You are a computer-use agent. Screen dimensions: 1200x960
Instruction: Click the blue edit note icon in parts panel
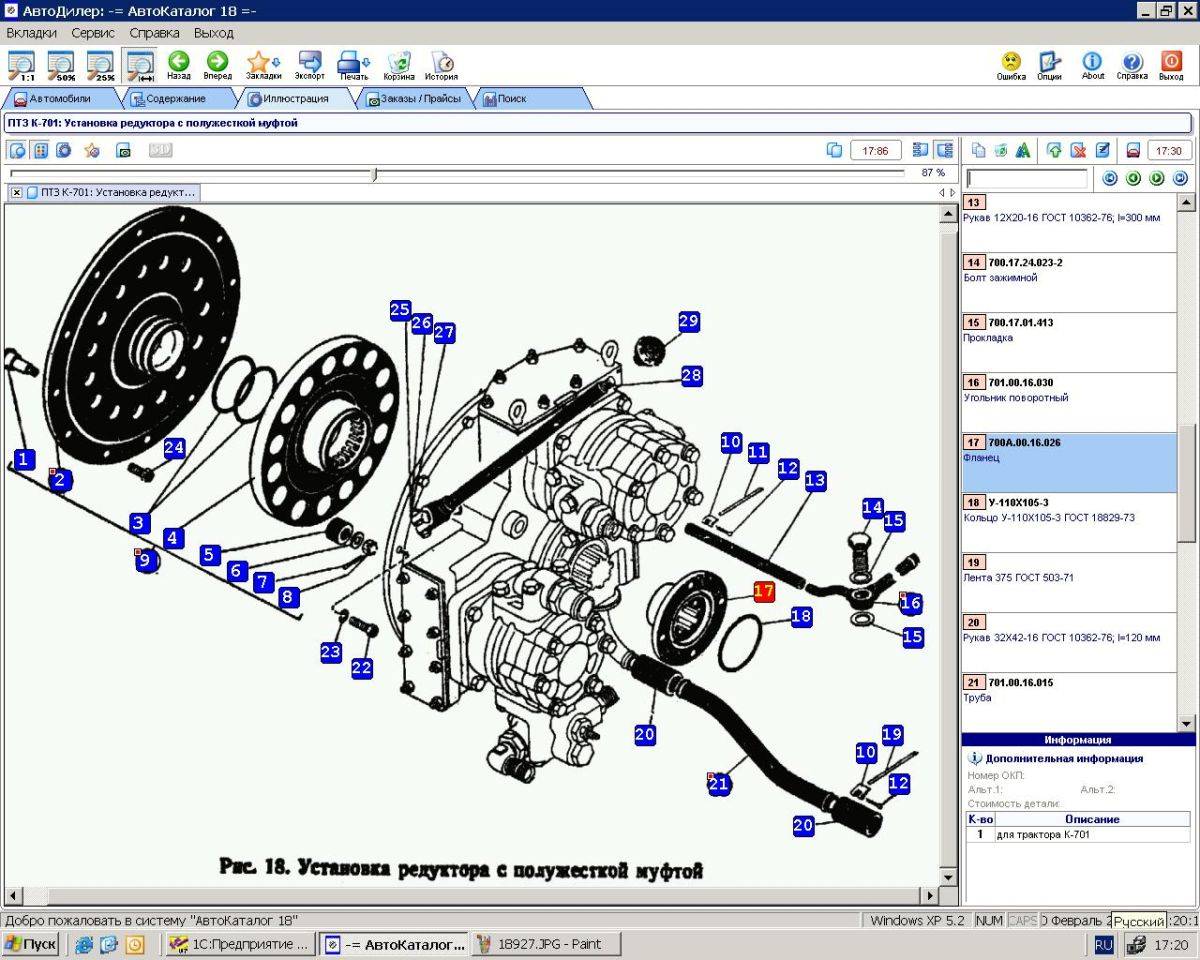point(1102,150)
